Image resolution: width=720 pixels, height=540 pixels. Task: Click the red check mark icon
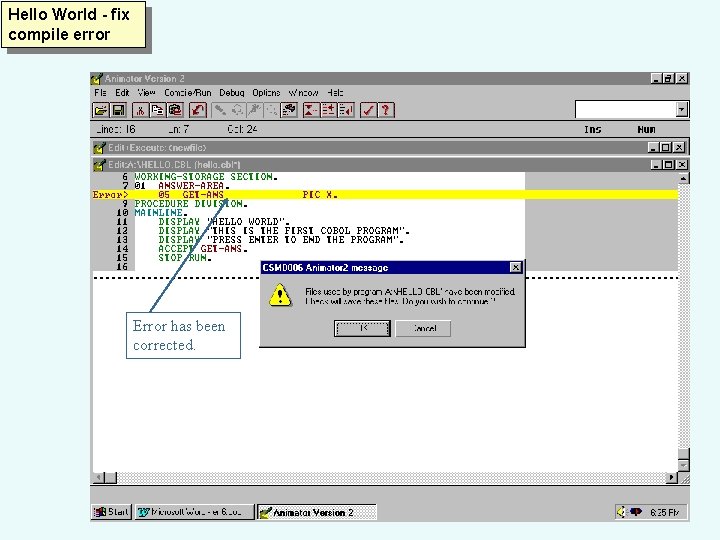tap(368, 110)
